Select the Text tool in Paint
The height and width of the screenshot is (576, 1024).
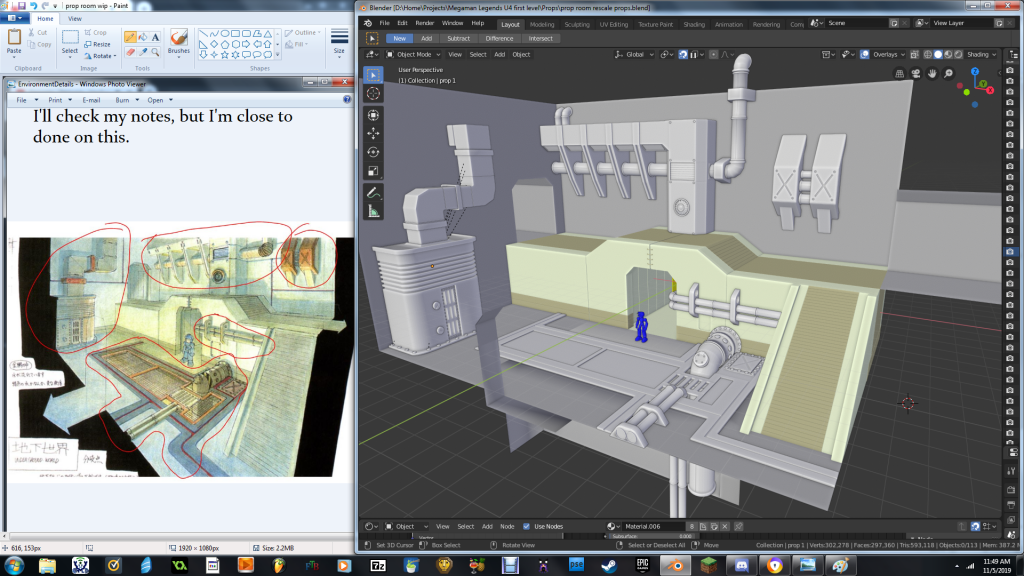pyautogui.click(x=155, y=37)
